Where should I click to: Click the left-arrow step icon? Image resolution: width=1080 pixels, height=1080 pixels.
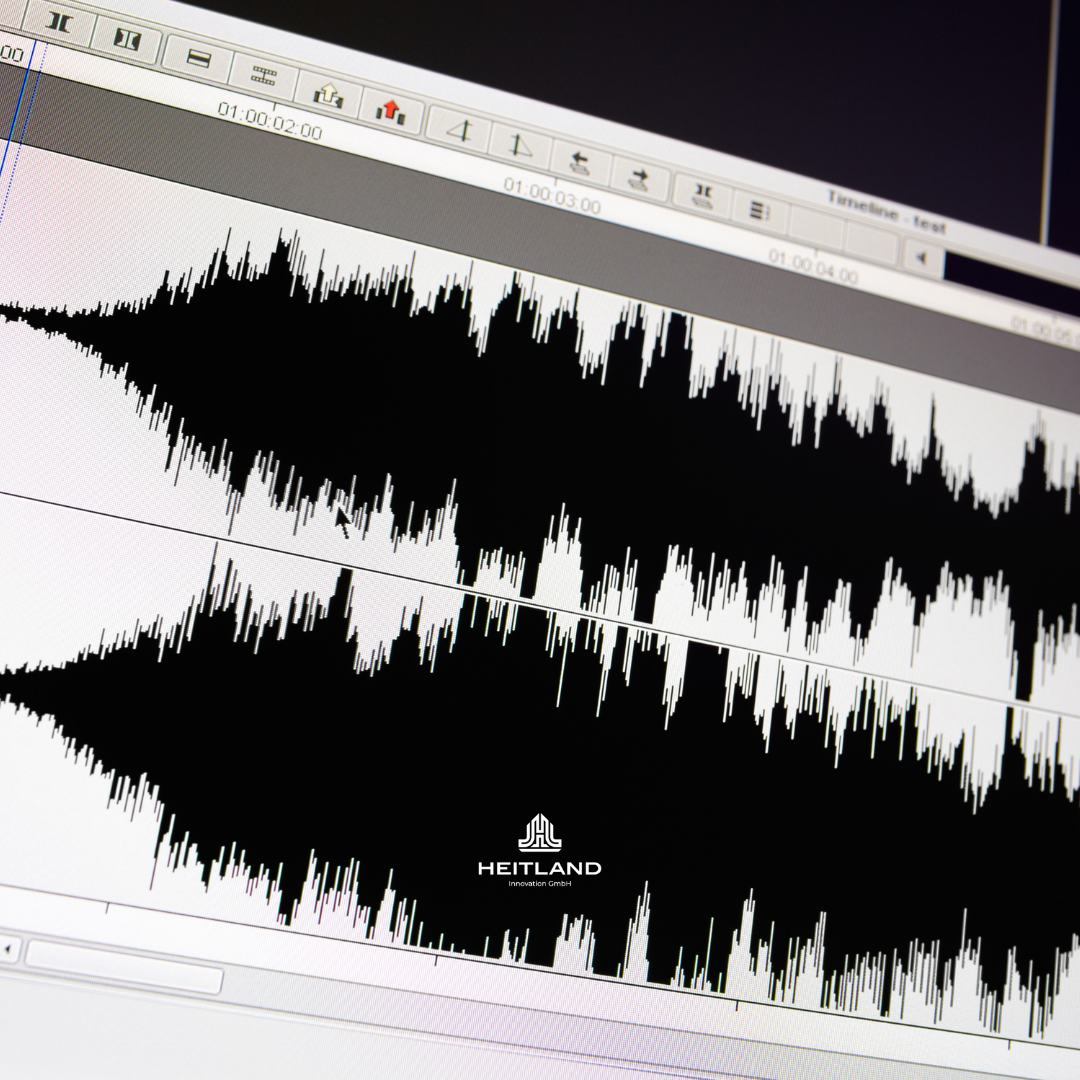[580, 163]
